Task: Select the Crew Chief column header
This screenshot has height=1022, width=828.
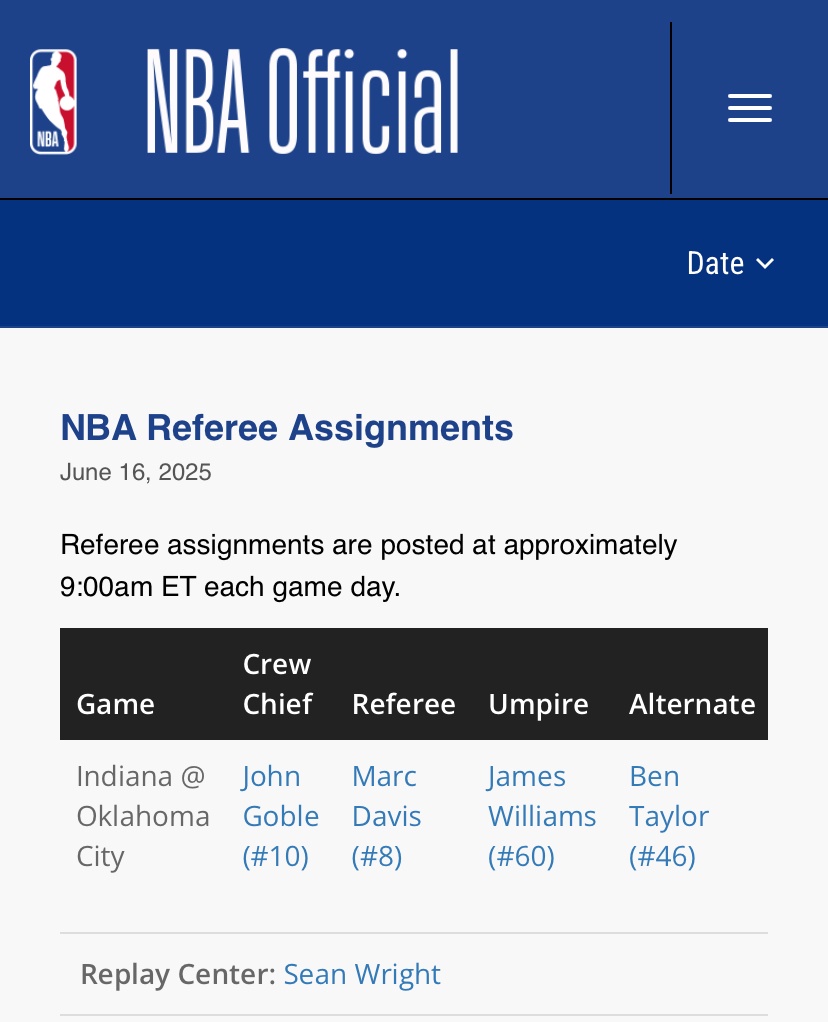Action: click(x=277, y=684)
